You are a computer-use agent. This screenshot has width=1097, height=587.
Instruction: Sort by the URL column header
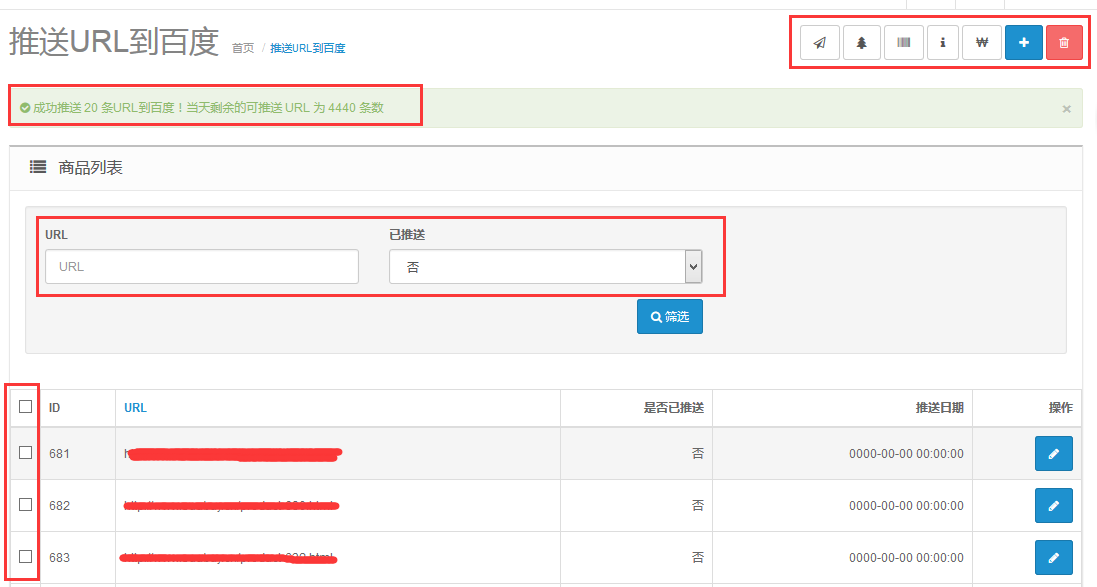coord(135,408)
